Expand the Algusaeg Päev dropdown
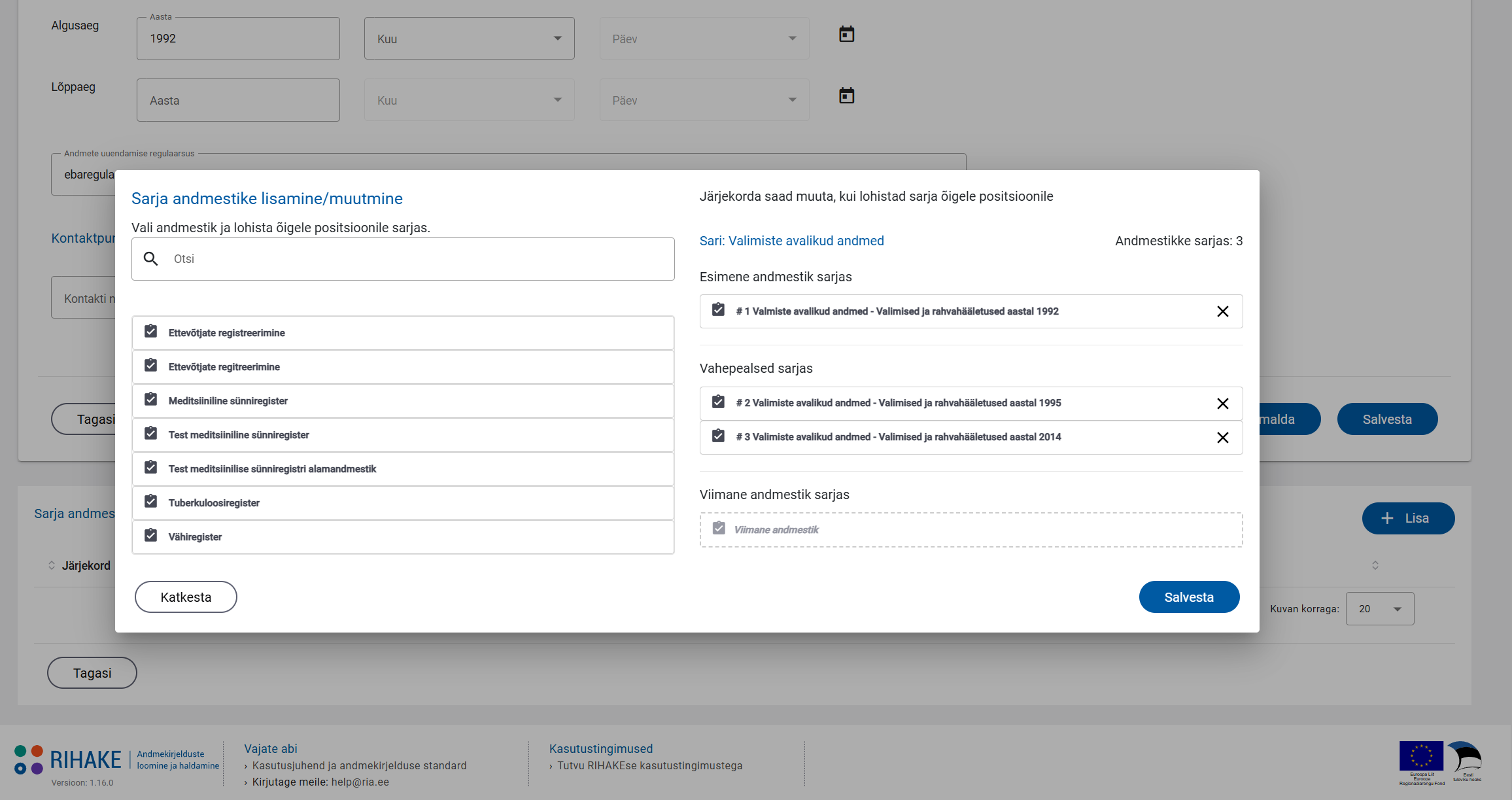This screenshot has width=1512, height=800. [x=704, y=39]
